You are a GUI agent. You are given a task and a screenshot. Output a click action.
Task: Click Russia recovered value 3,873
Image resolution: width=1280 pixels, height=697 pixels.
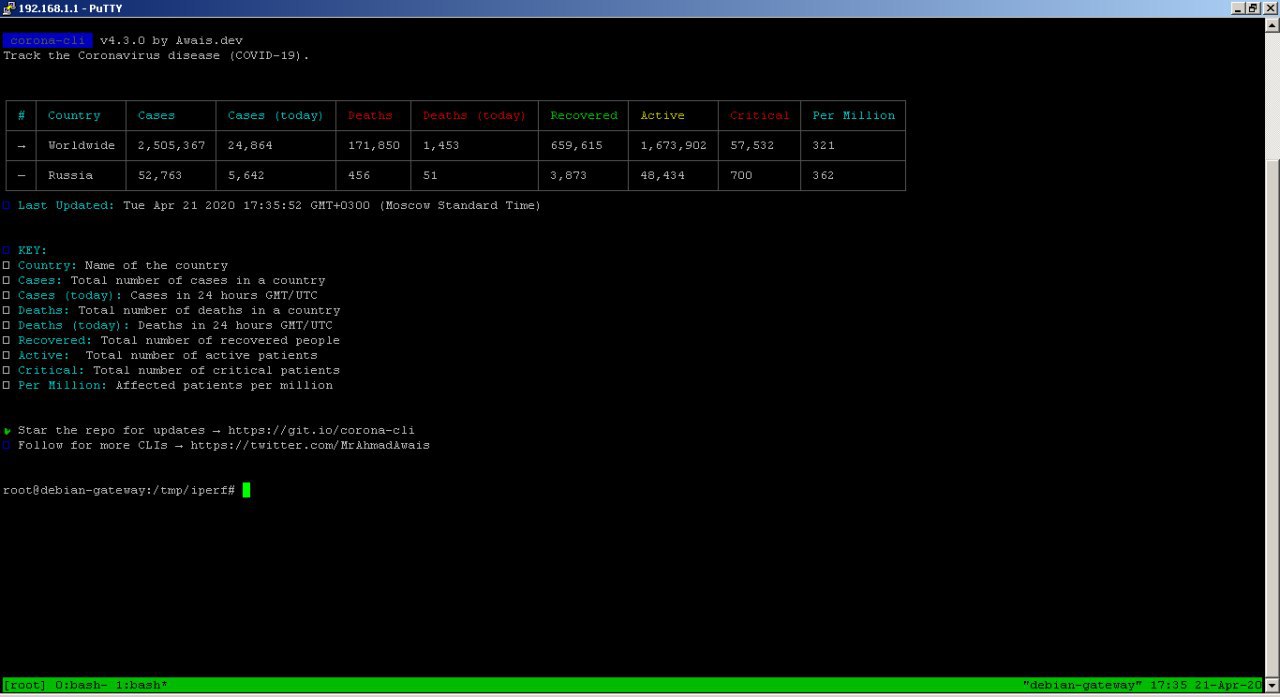point(569,176)
